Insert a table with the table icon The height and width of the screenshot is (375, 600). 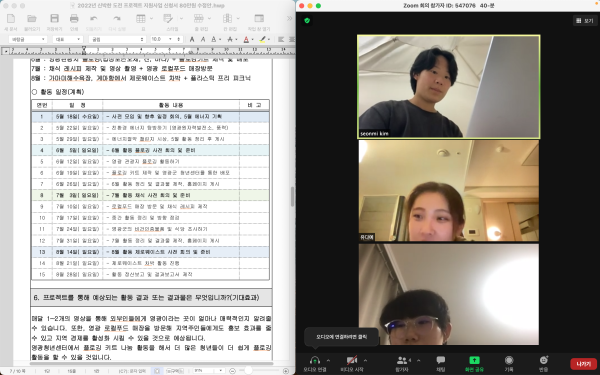(x=141, y=18)
